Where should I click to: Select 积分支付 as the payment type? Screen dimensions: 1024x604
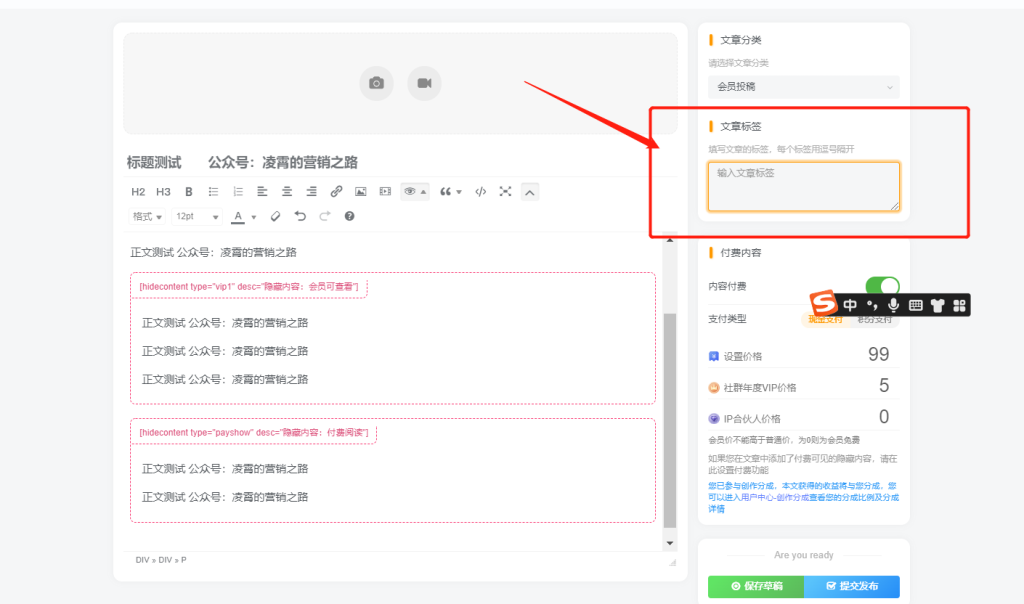pos(875,318)
